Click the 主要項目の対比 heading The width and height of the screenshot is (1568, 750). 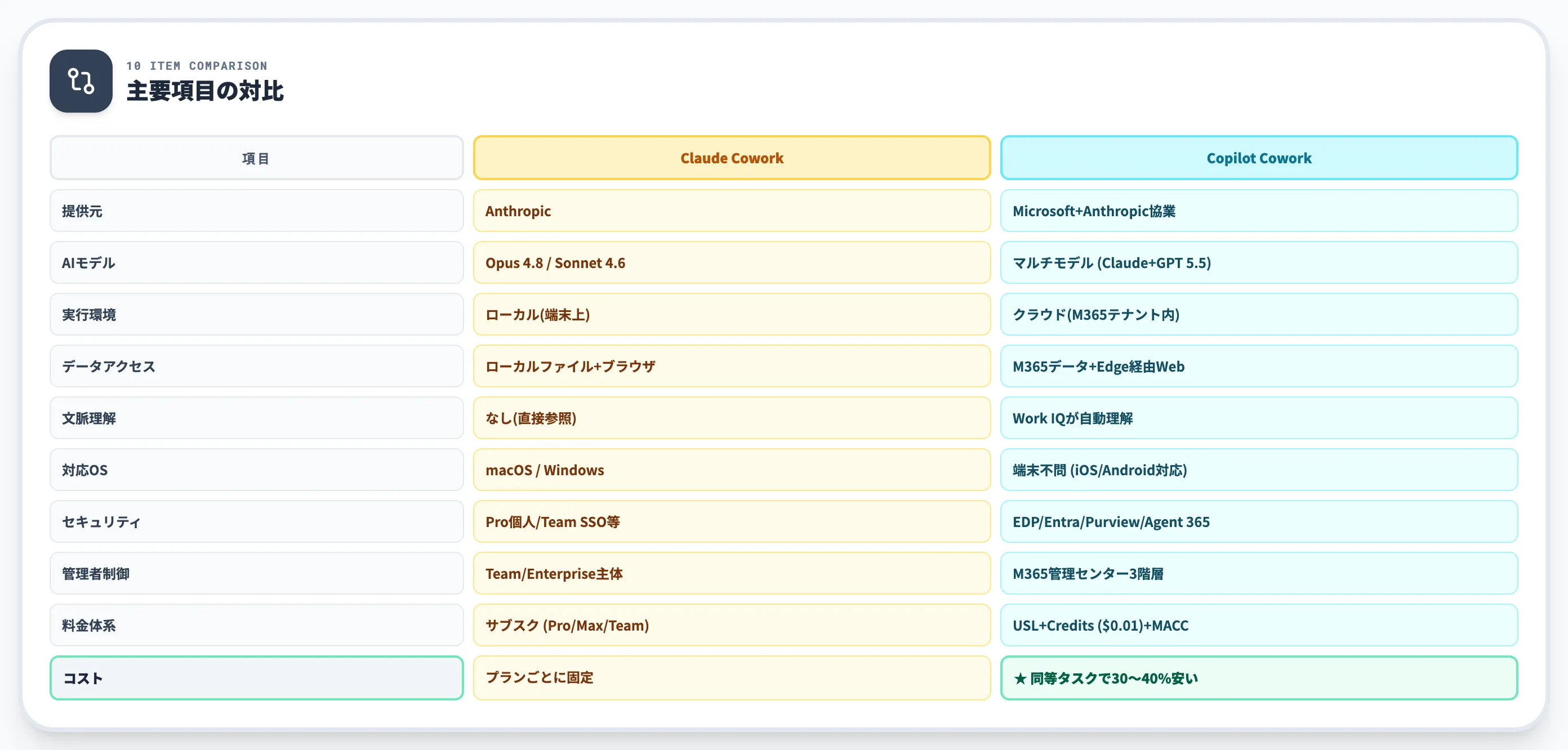(204, 91)
